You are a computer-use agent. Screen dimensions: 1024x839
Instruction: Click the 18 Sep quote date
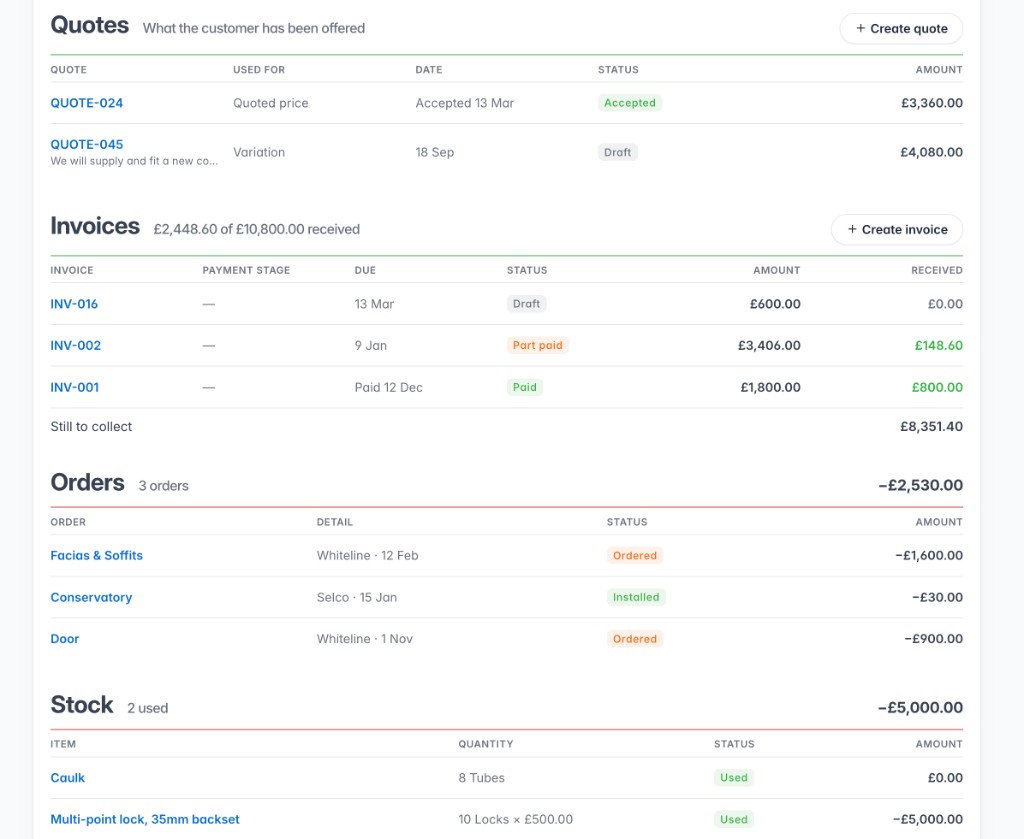pos(435,153)
